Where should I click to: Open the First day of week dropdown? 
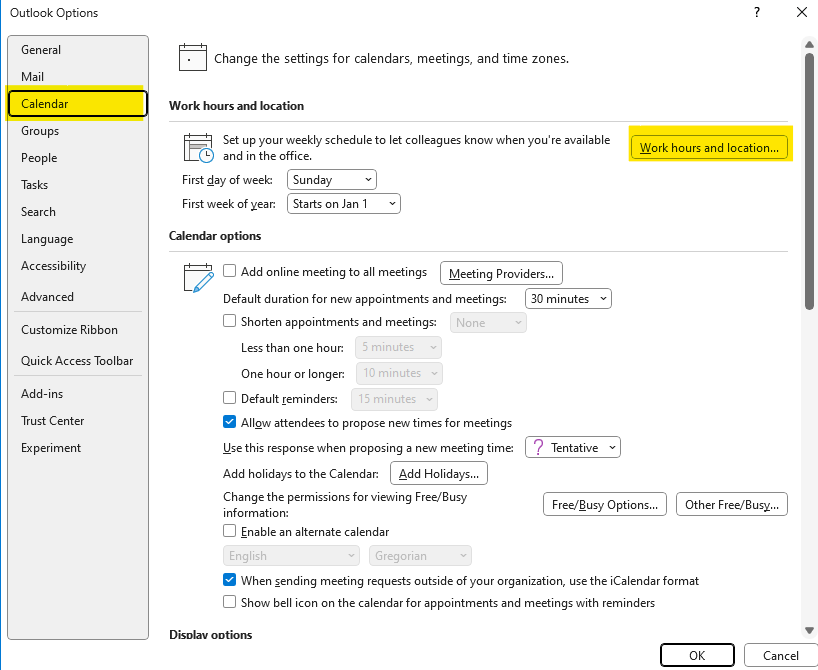(332, 180)
